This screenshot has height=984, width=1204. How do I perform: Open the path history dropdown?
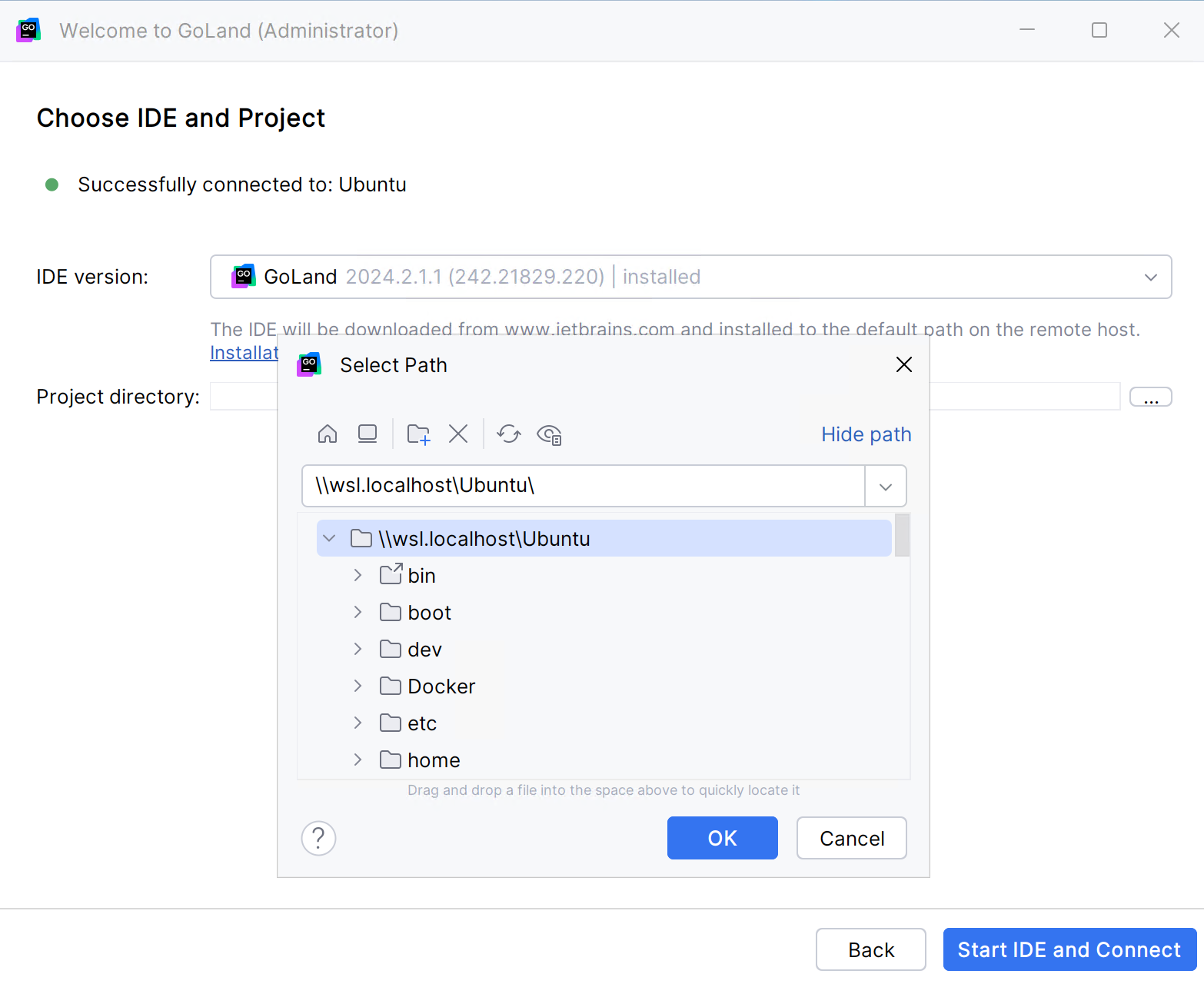[x=885, y=486]
